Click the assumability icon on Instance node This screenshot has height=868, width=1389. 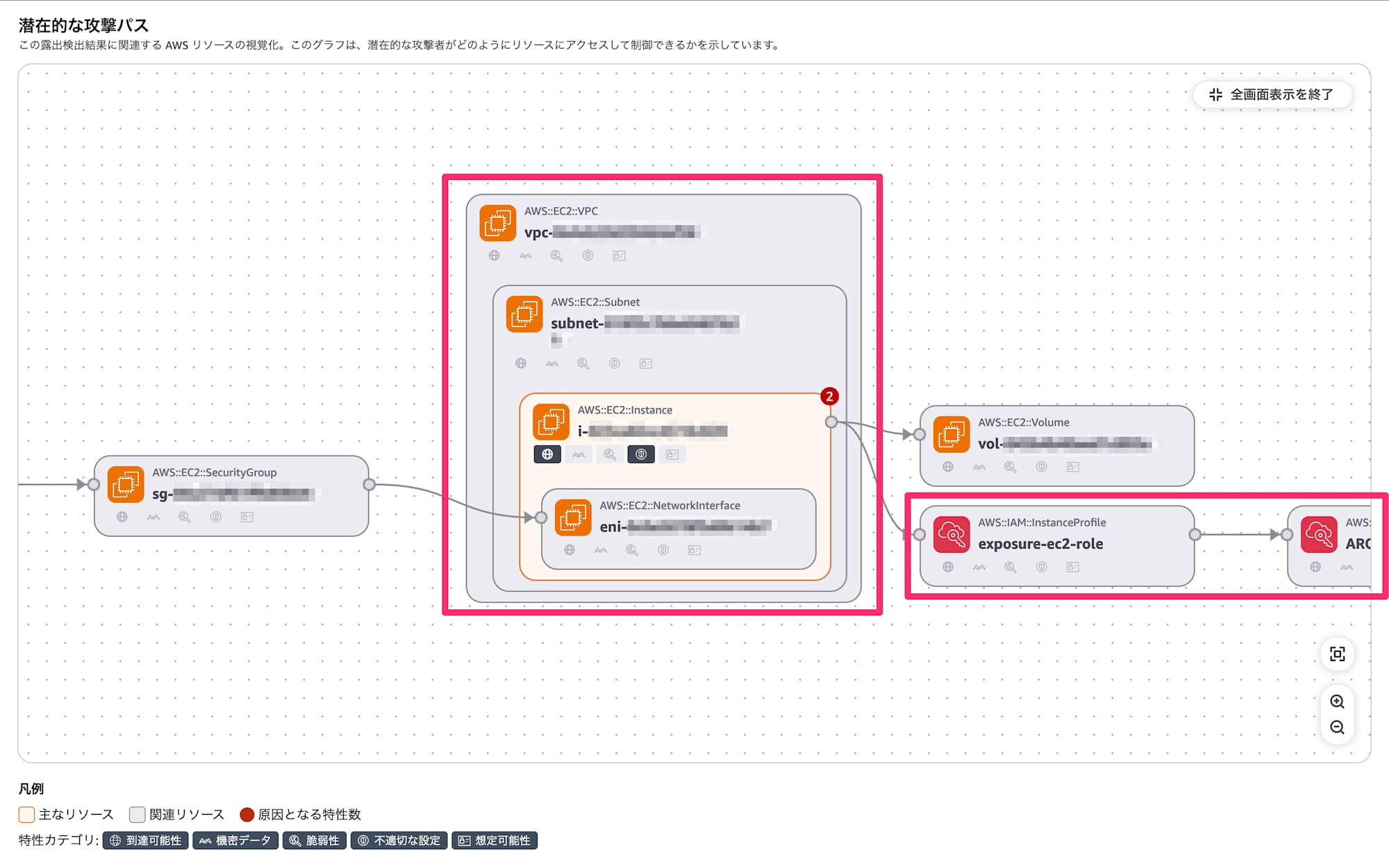click(x=672, y=454)
